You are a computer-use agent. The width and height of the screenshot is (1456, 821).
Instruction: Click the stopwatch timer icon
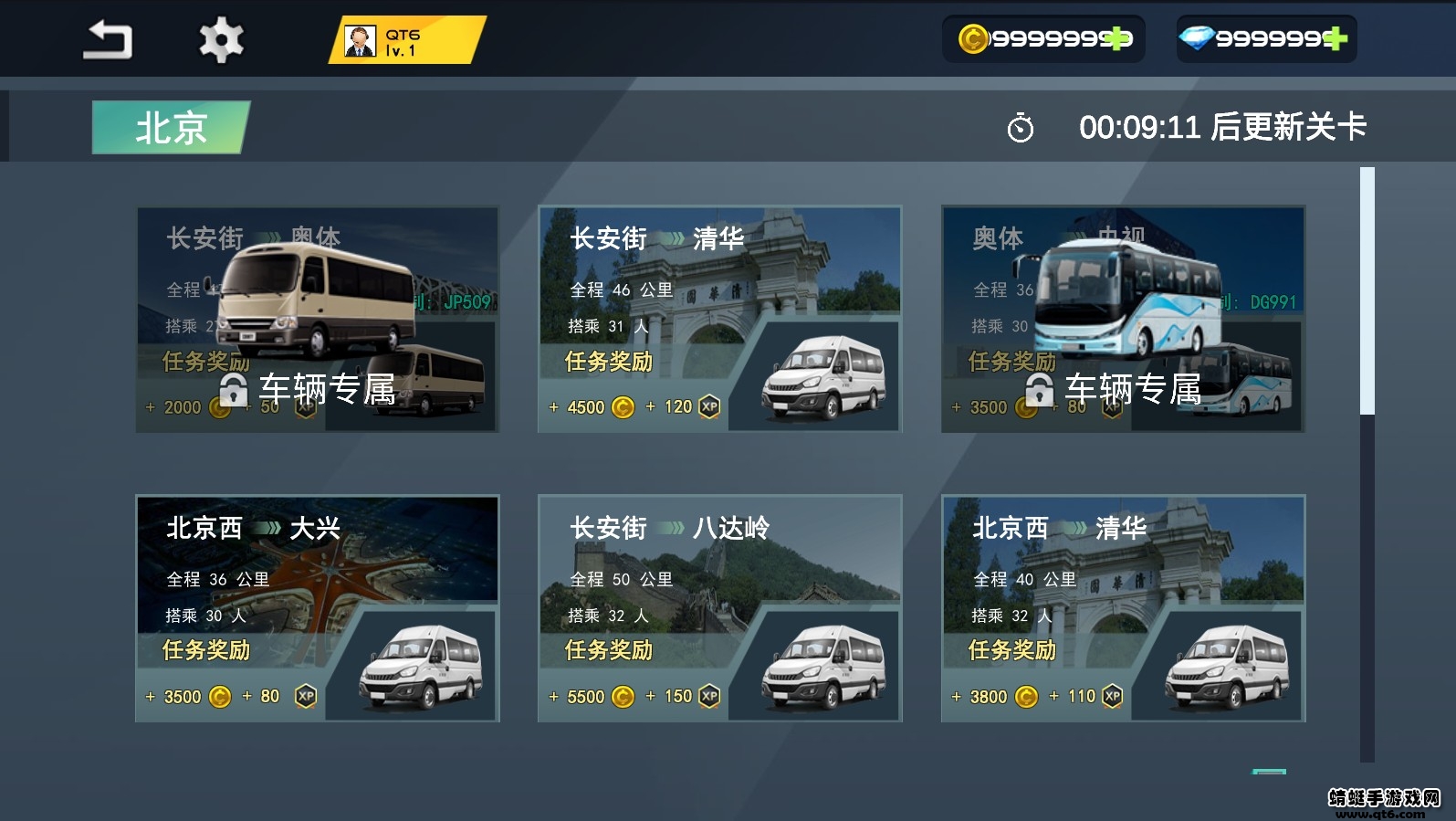[x=1021, y=128]
